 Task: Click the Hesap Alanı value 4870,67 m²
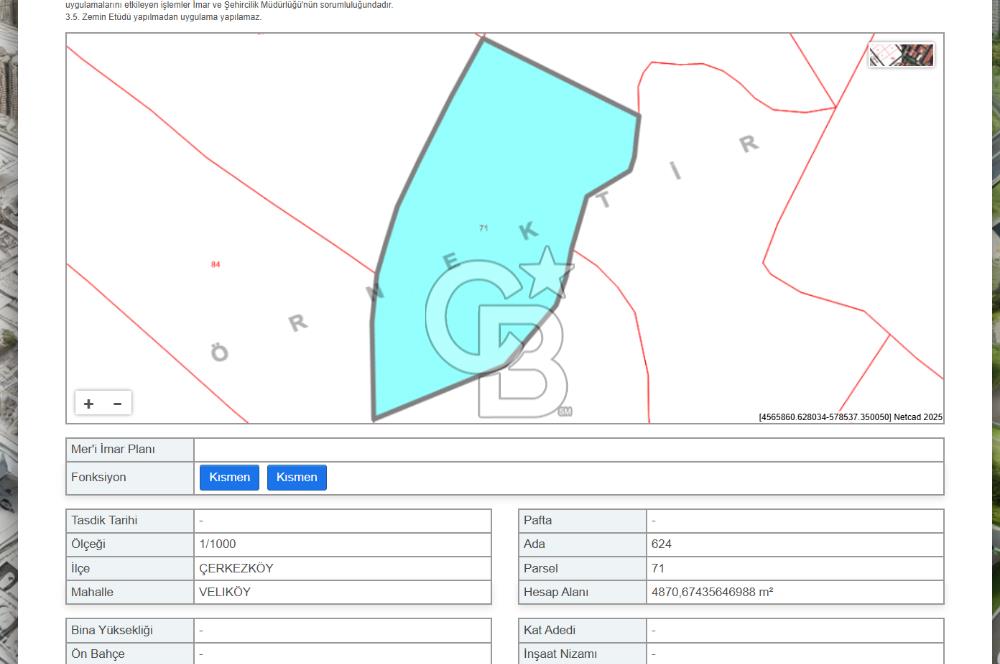711,592
